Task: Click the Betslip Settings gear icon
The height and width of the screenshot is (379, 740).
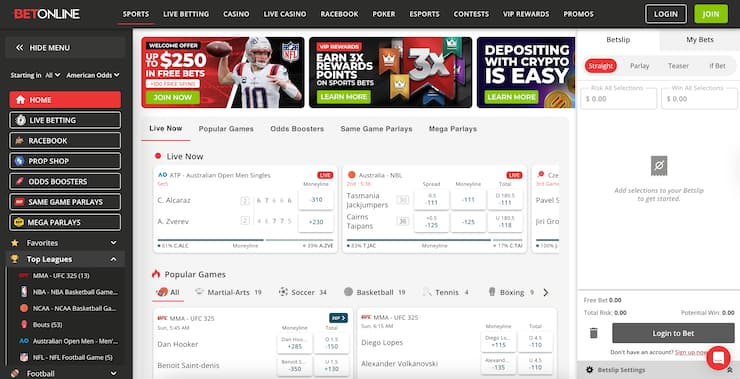Action: pyautogui.click(x=589, y=370)
